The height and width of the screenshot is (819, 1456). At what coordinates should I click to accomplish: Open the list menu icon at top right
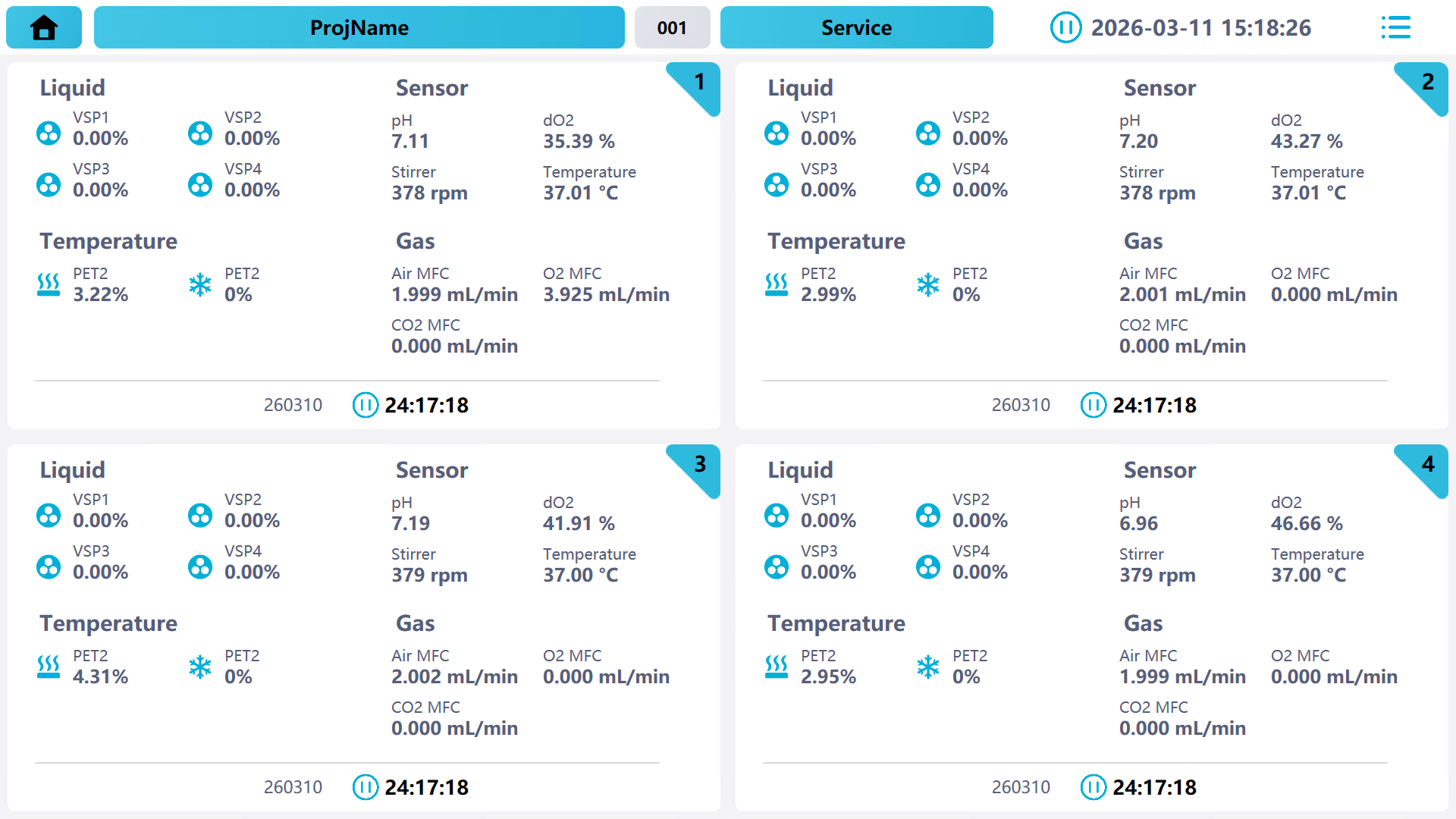click(x=1395, y=28)
